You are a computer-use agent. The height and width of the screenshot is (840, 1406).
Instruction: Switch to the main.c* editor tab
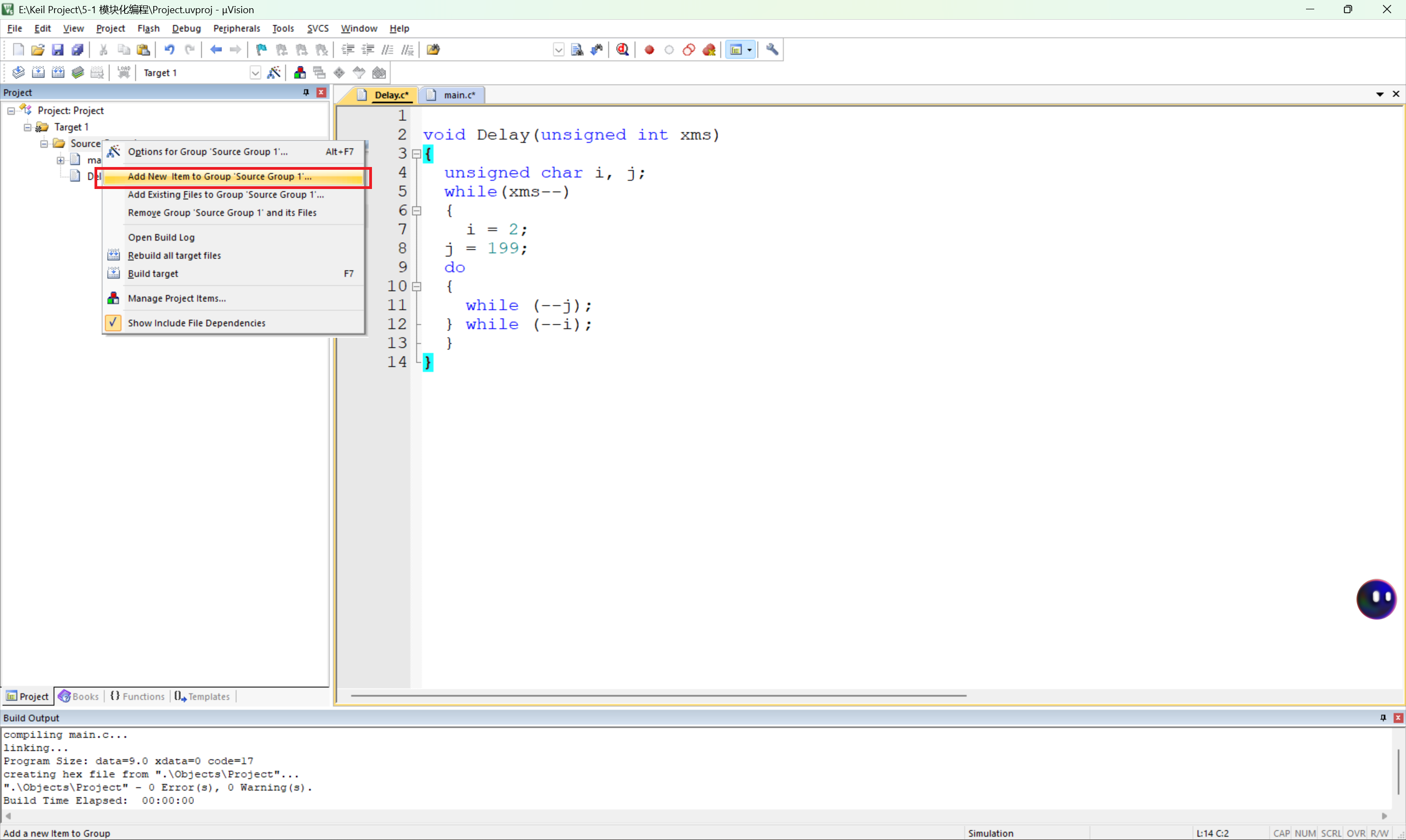point(458,95)
